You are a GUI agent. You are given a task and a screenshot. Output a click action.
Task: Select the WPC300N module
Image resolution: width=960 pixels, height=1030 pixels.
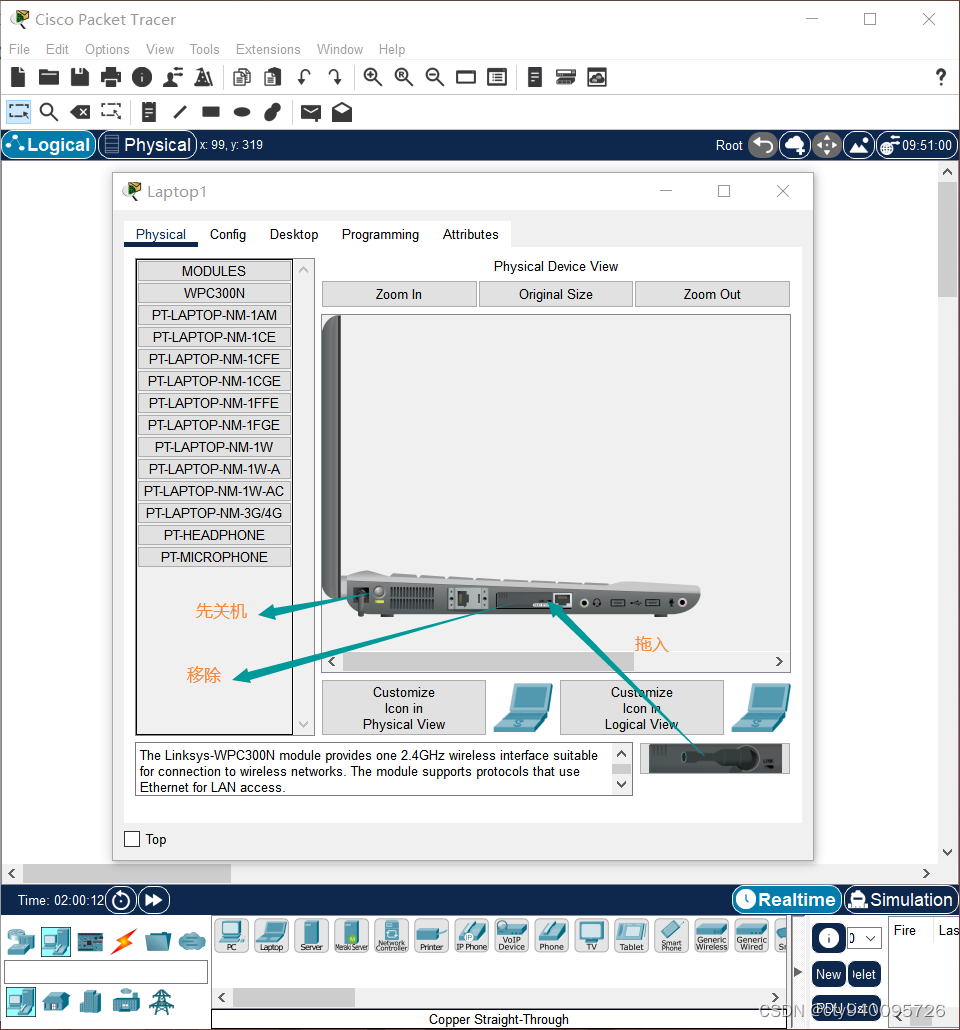[x=214, y=293]
